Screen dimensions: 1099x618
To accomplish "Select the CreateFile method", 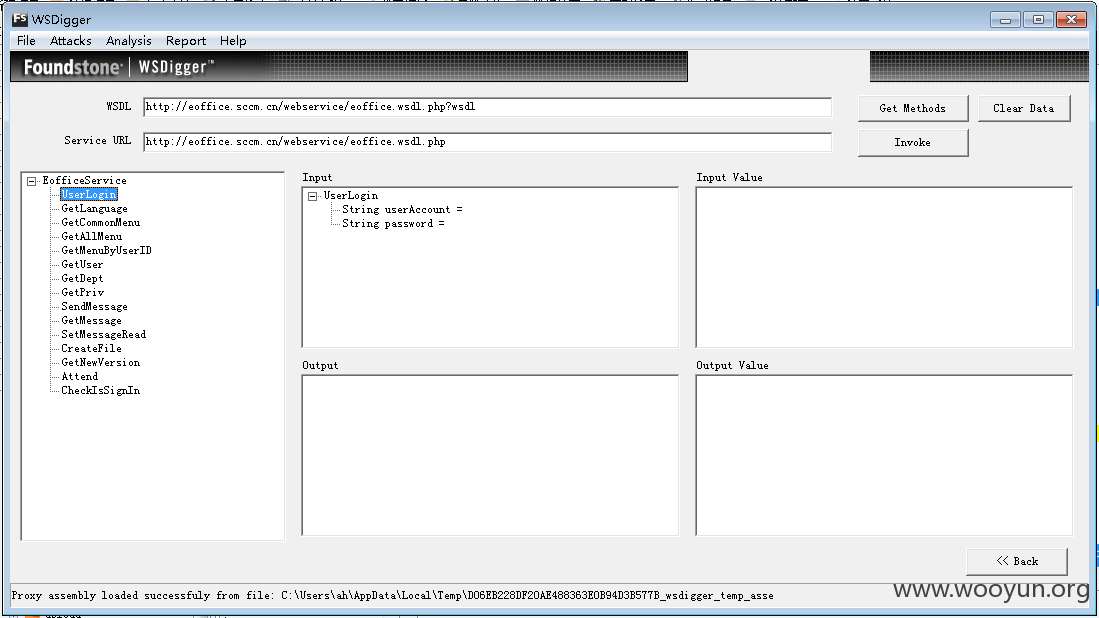I will 91,349.
